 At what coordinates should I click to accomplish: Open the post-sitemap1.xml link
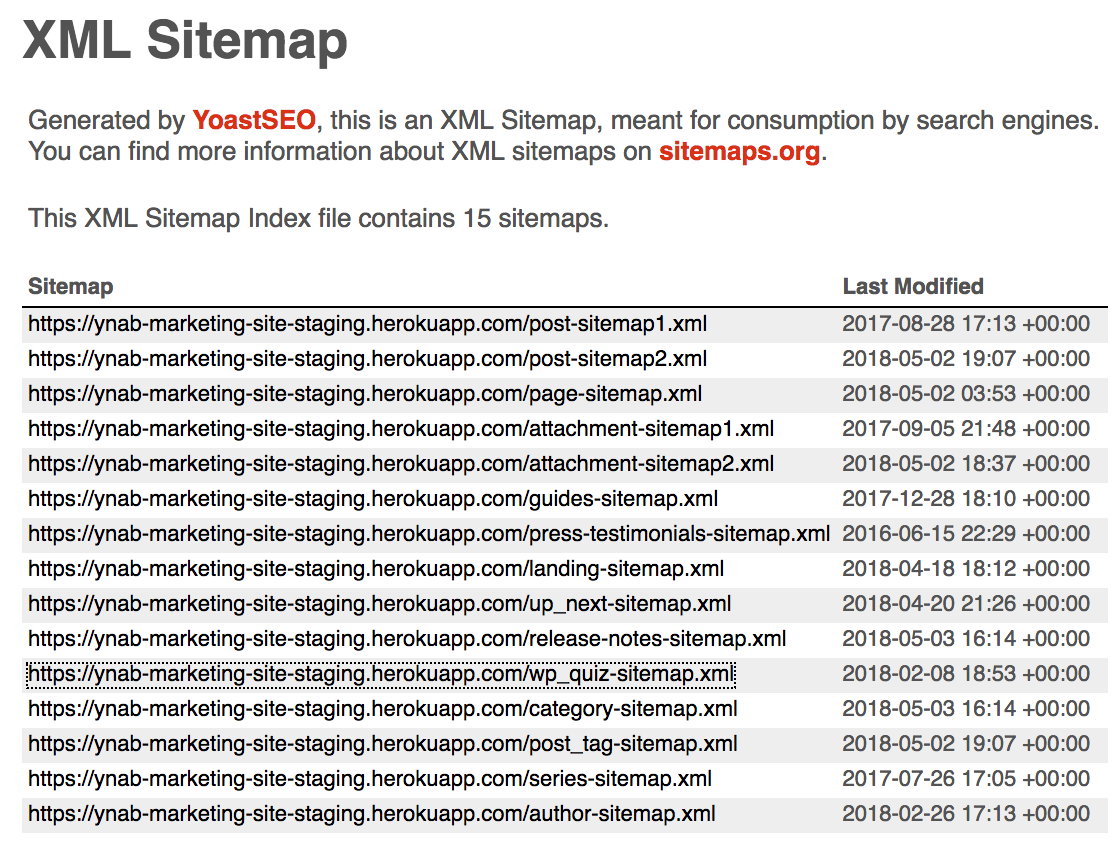[367, 324]
